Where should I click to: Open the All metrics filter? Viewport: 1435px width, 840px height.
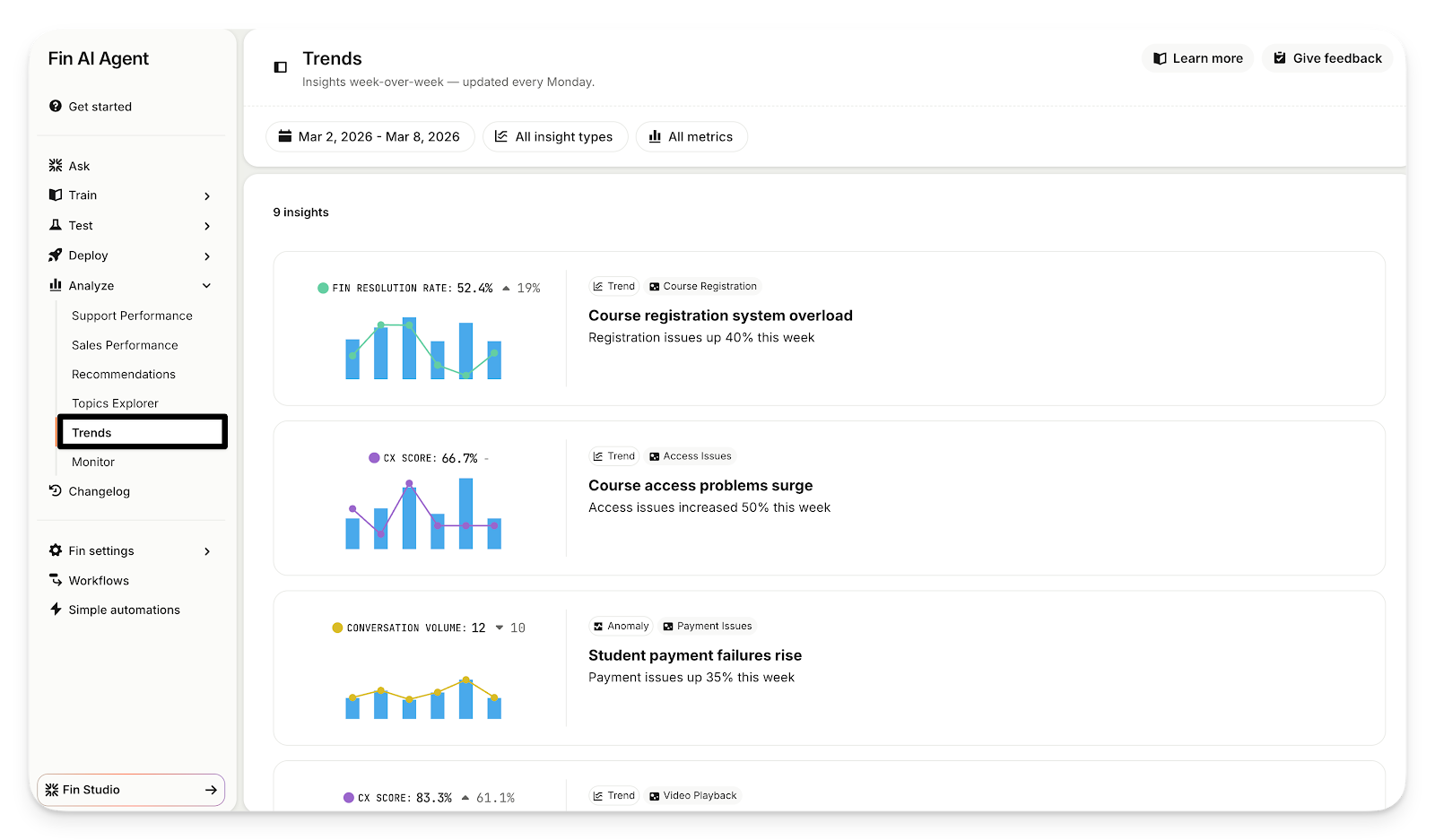pyautogui.click(x=691, y=136)
